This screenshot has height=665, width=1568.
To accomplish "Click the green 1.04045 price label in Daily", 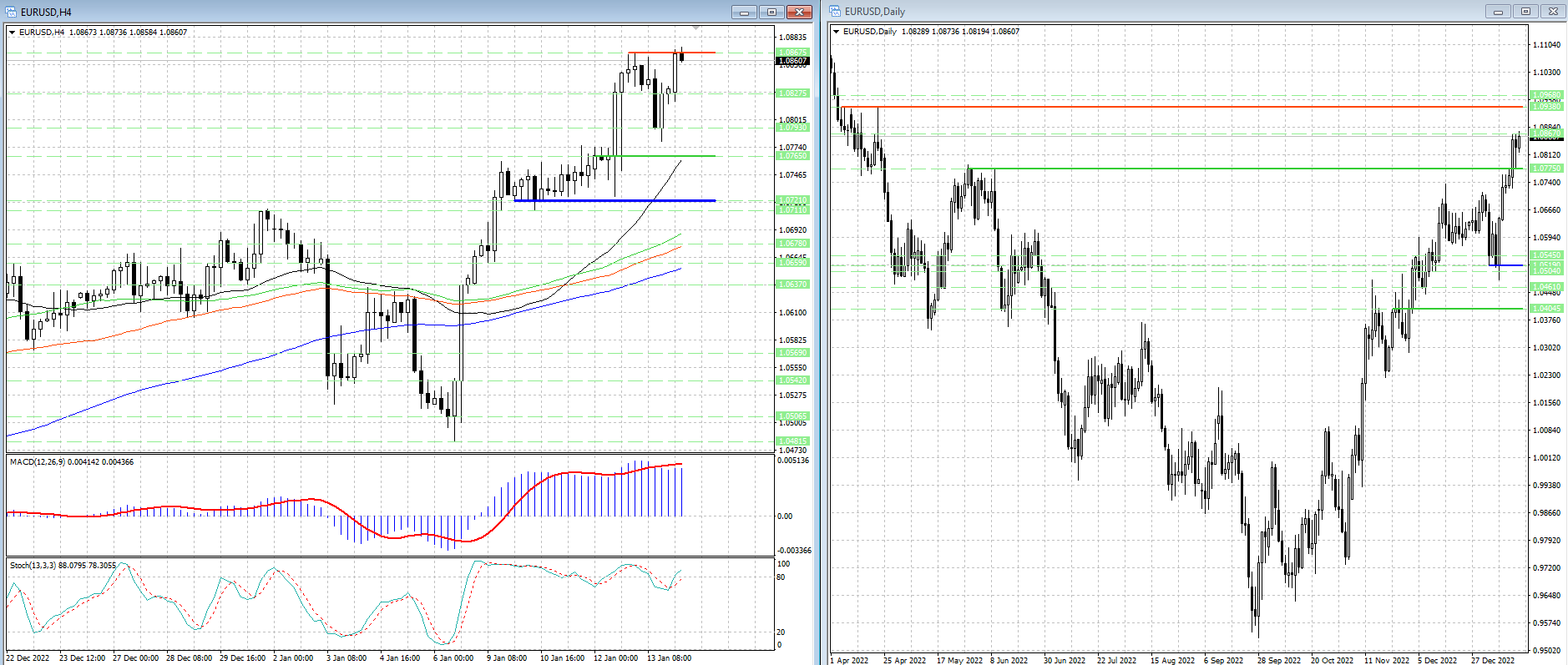I will coord(1546,309).
